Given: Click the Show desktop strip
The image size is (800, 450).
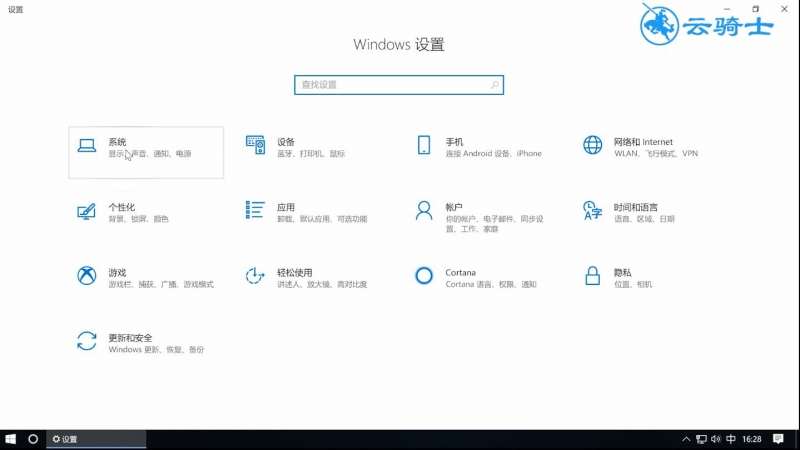Looking at the screenshot, I should tap(797, 439).
